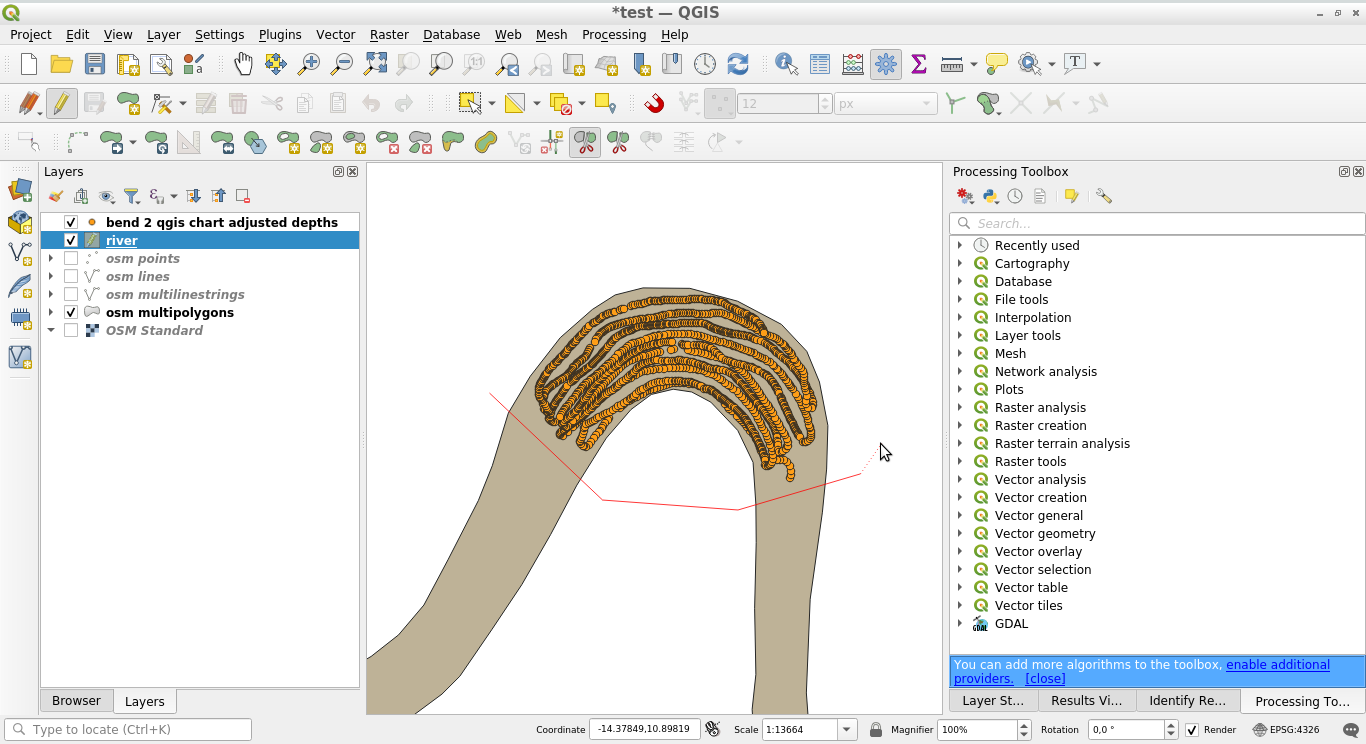
Task: Click the Zoom Full extent icon
Action: click(375, 64)
